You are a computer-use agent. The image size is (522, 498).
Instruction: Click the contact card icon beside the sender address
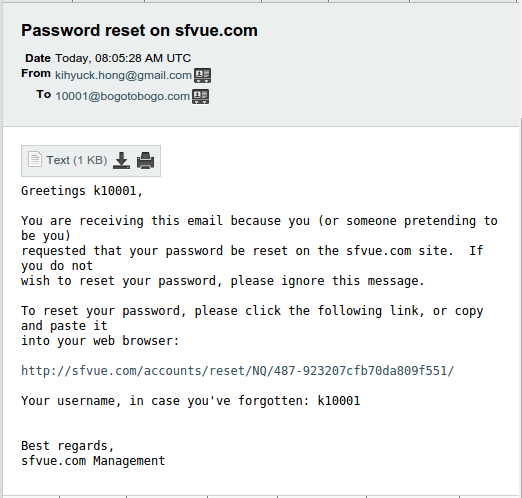point(203,76)
